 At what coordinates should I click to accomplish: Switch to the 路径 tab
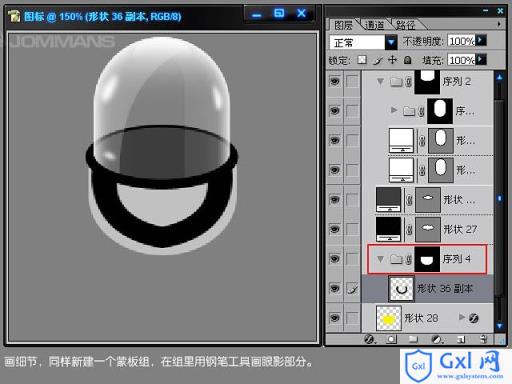pos(406,25)
